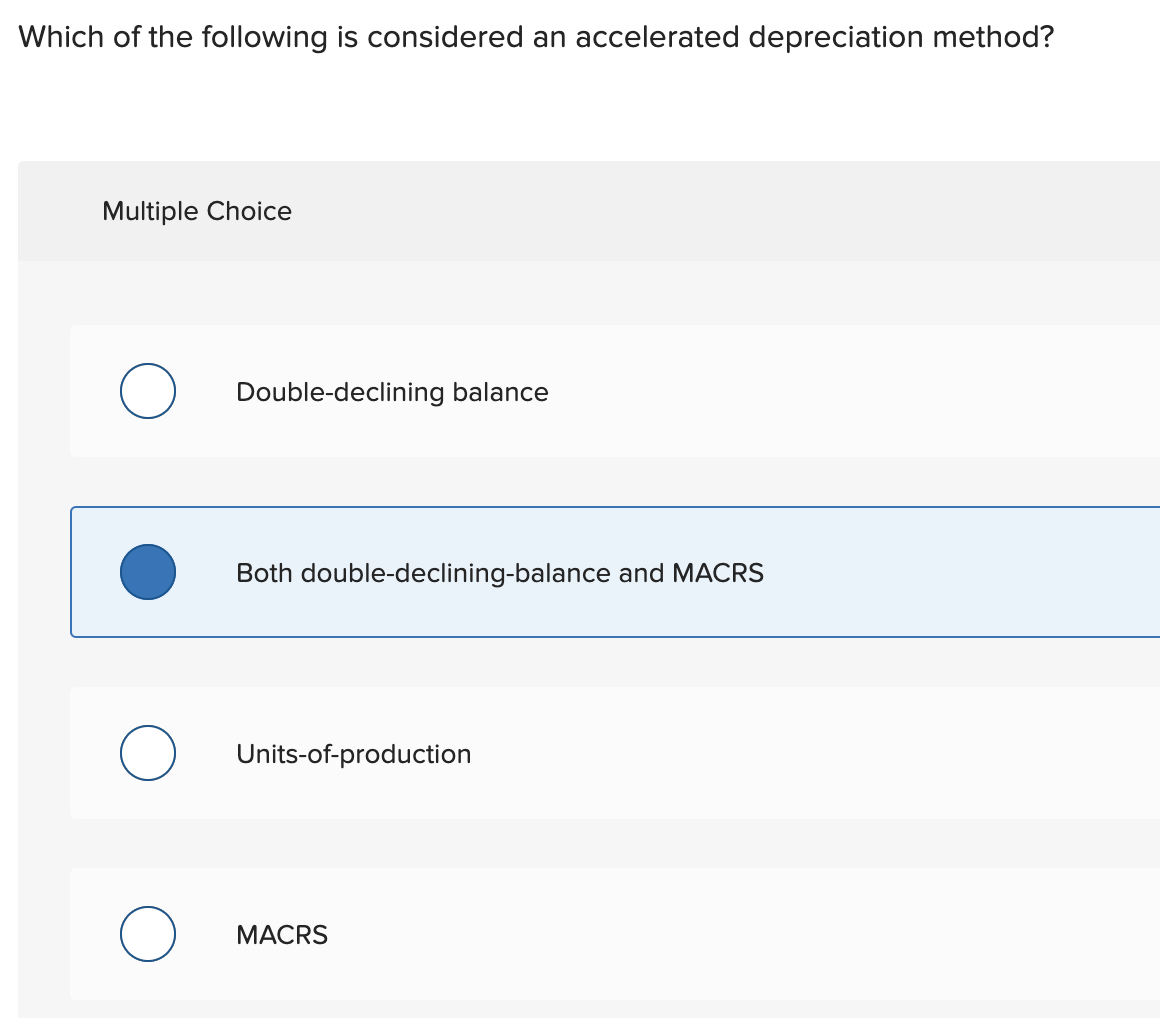Click the gray Multiple Choice banner area
1160x1018 pixels.
600,211
